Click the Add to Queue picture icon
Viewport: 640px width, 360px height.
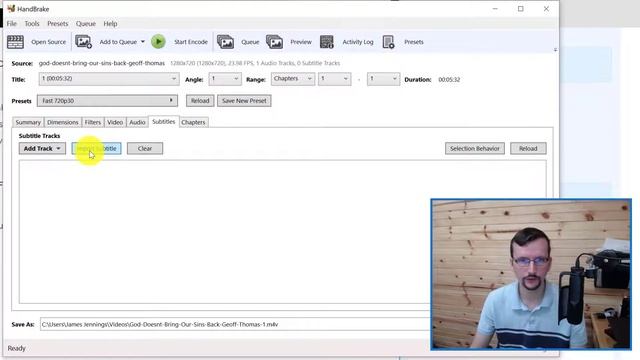(83, 42)
